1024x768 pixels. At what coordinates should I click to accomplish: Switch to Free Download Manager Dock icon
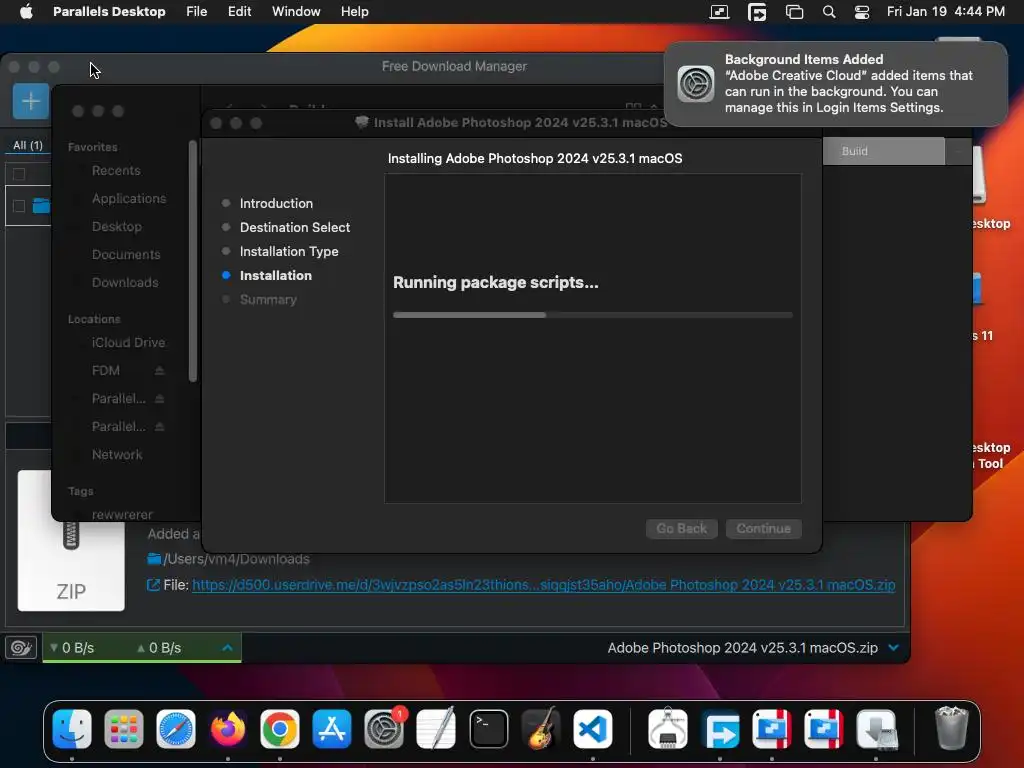pos(720,729)
